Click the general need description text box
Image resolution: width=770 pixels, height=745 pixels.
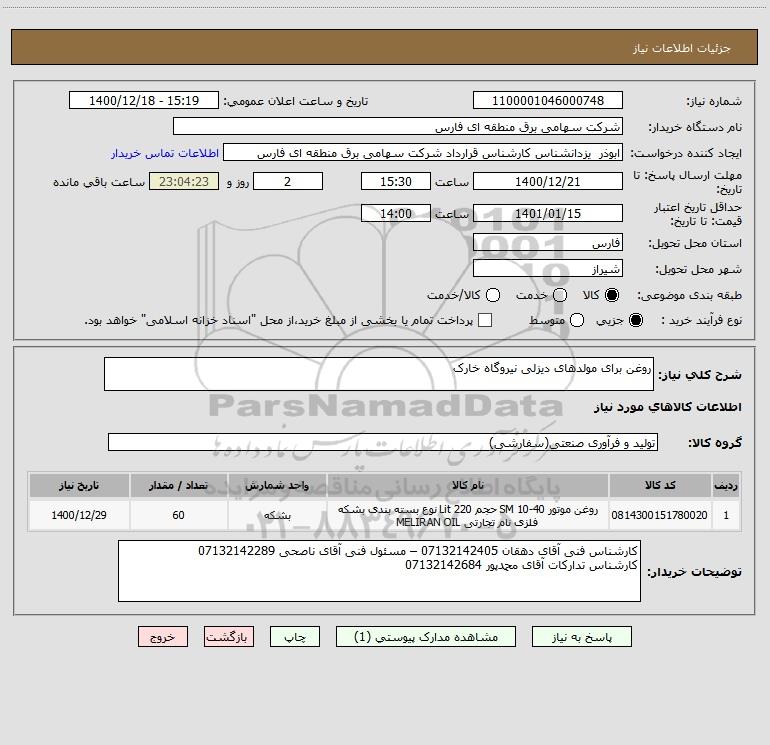[379, 374]
